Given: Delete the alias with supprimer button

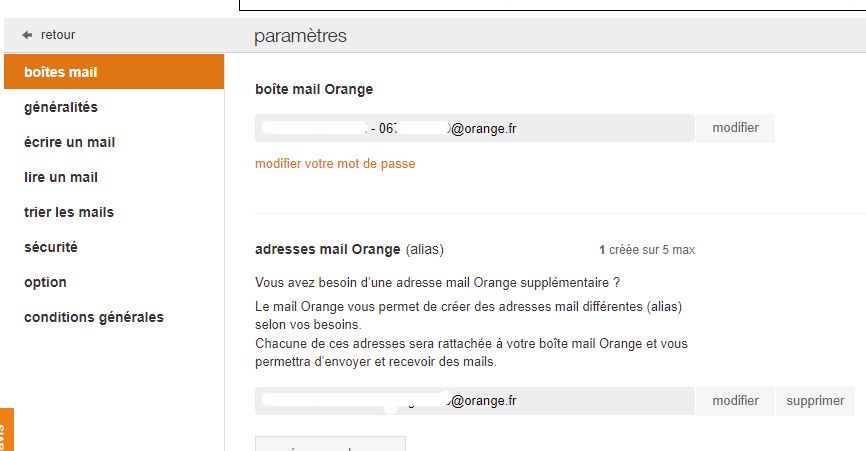Looking at the screenshot, I should pyautogui.click(x=815, y=401).
